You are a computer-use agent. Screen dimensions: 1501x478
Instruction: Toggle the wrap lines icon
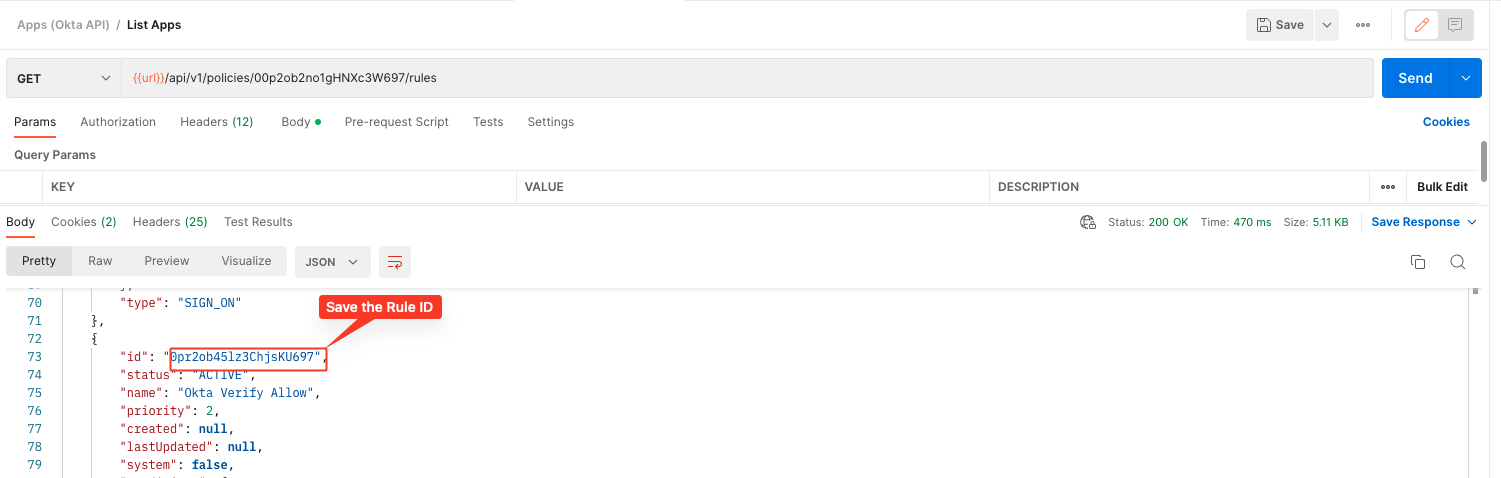coord(395,262)
